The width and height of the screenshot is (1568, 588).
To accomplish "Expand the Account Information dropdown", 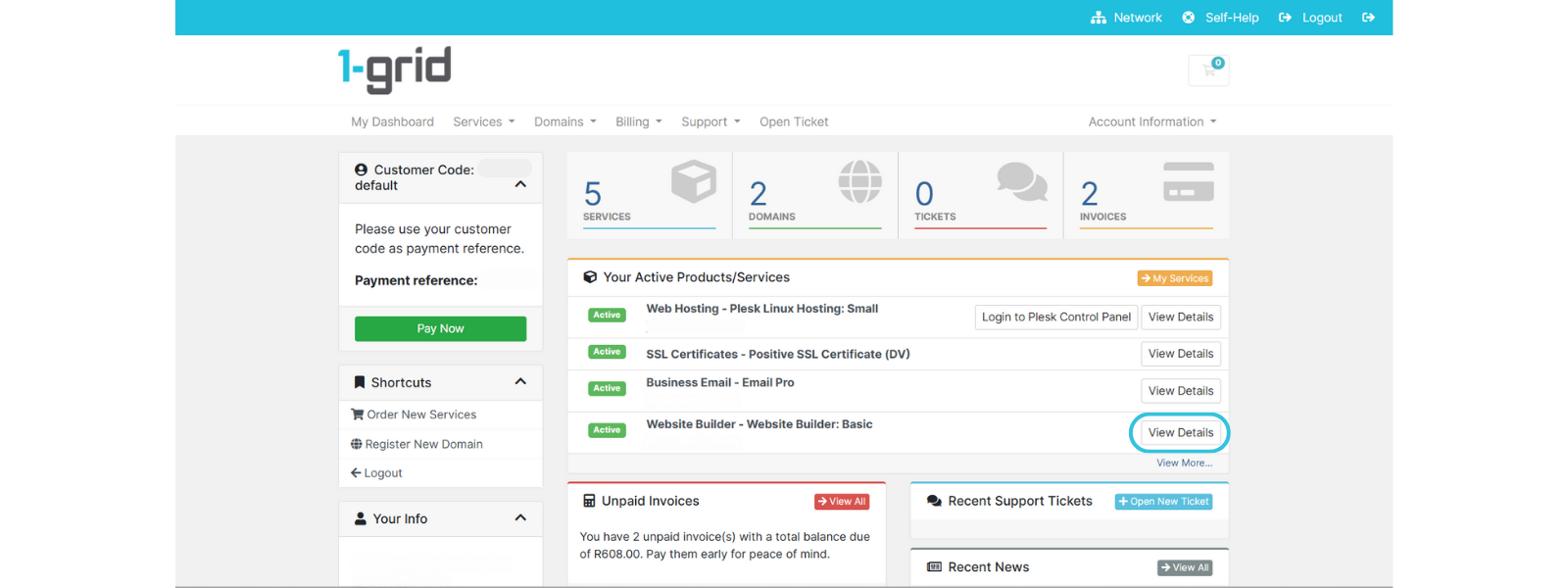I will pos(1151,122).
